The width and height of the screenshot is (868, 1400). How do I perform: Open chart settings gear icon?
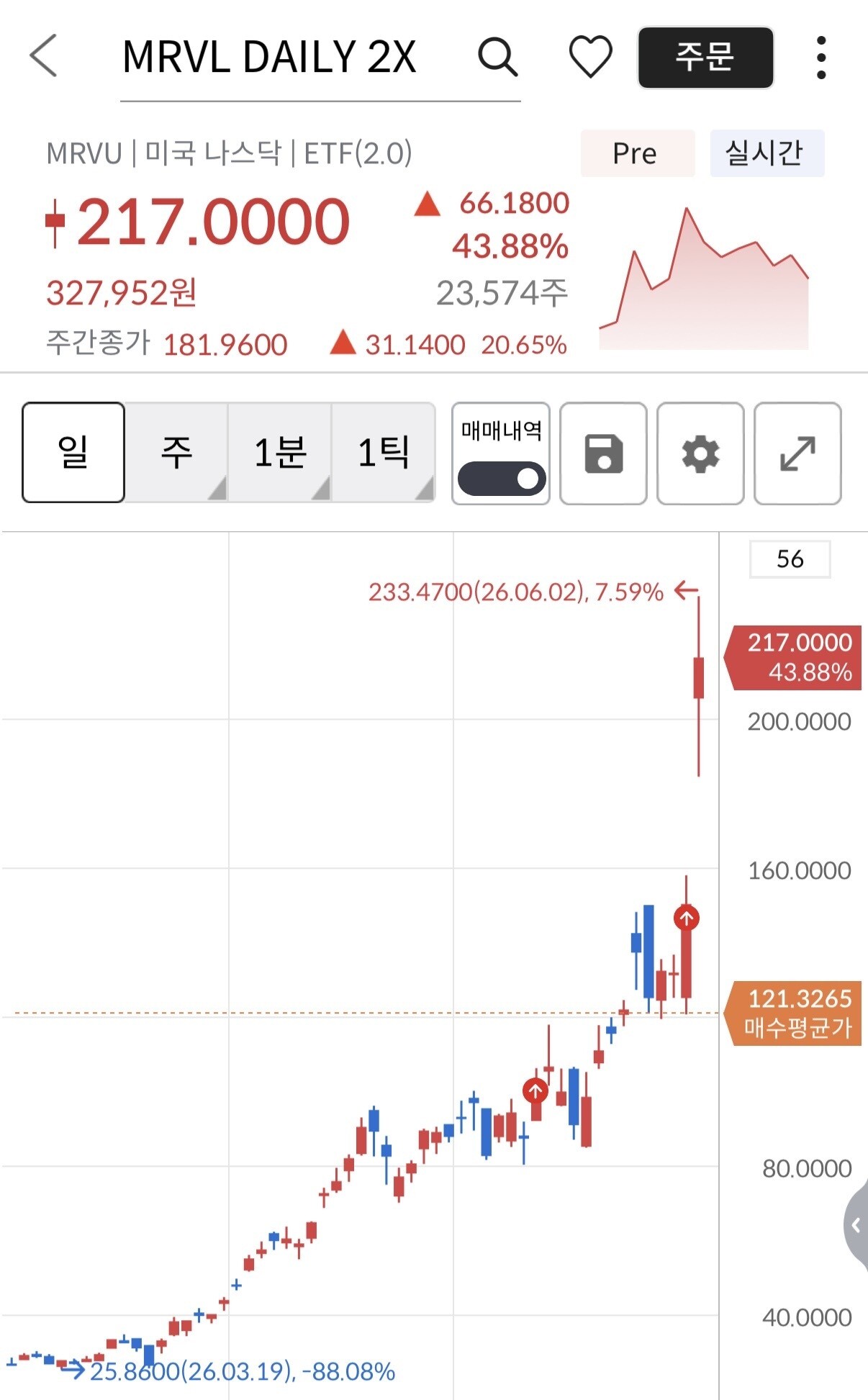[x=700, y=453]
